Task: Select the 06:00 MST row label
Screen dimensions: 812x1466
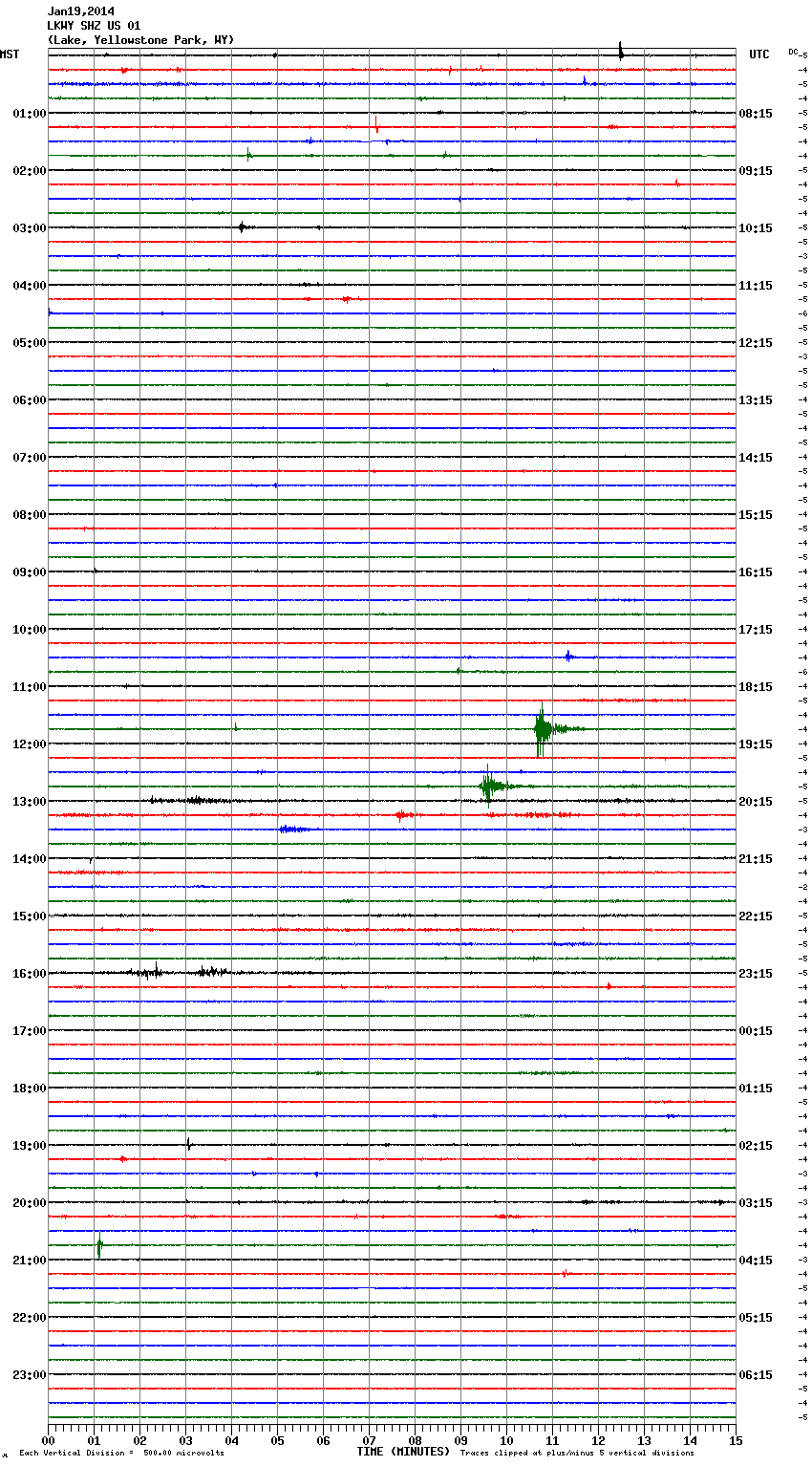Action: (x=29, y=400)
